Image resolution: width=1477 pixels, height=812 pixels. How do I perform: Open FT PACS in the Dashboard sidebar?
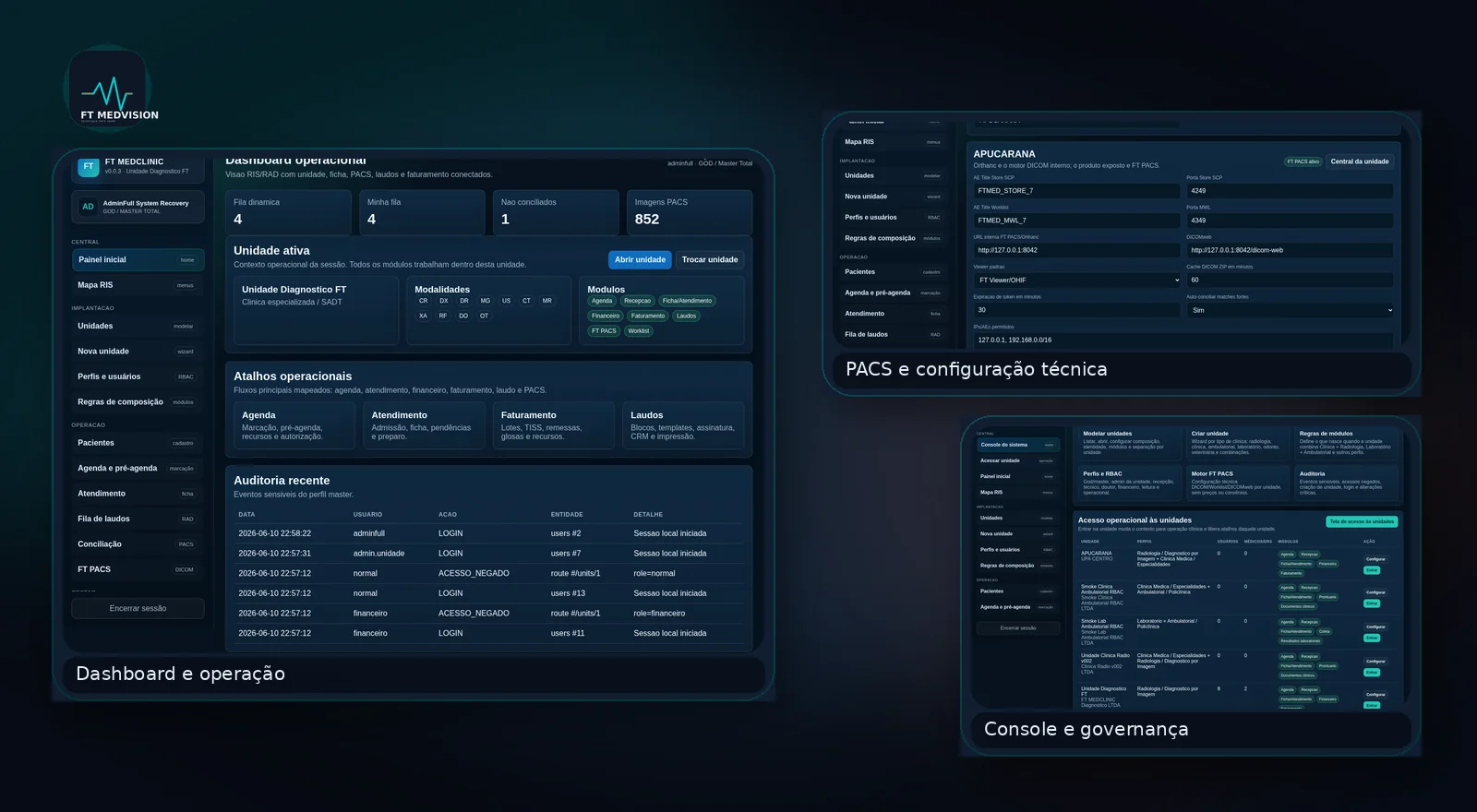[138, 569]
